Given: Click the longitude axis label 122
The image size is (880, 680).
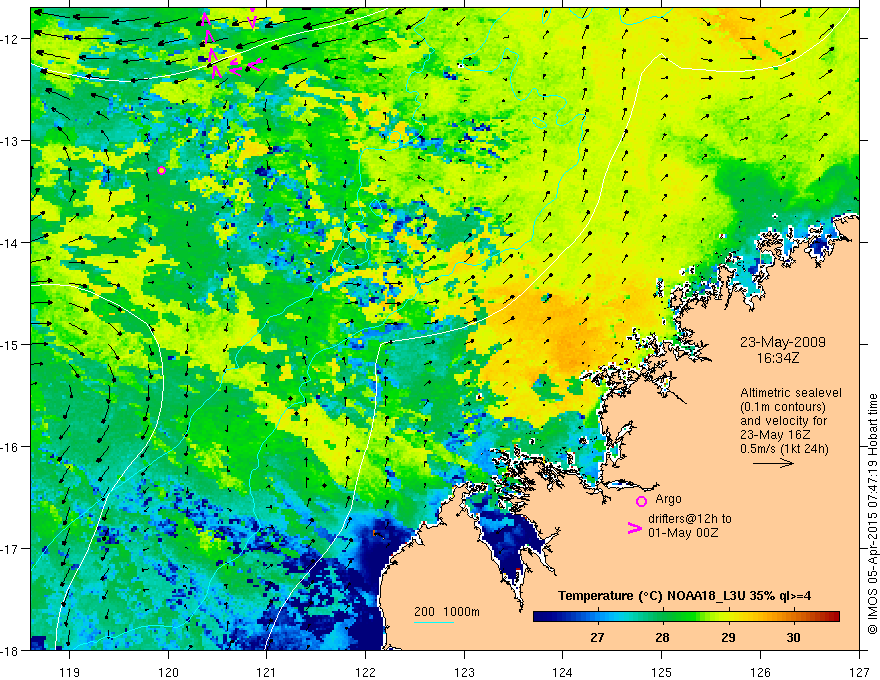Looking at the screenshot, I should point(365,672).
